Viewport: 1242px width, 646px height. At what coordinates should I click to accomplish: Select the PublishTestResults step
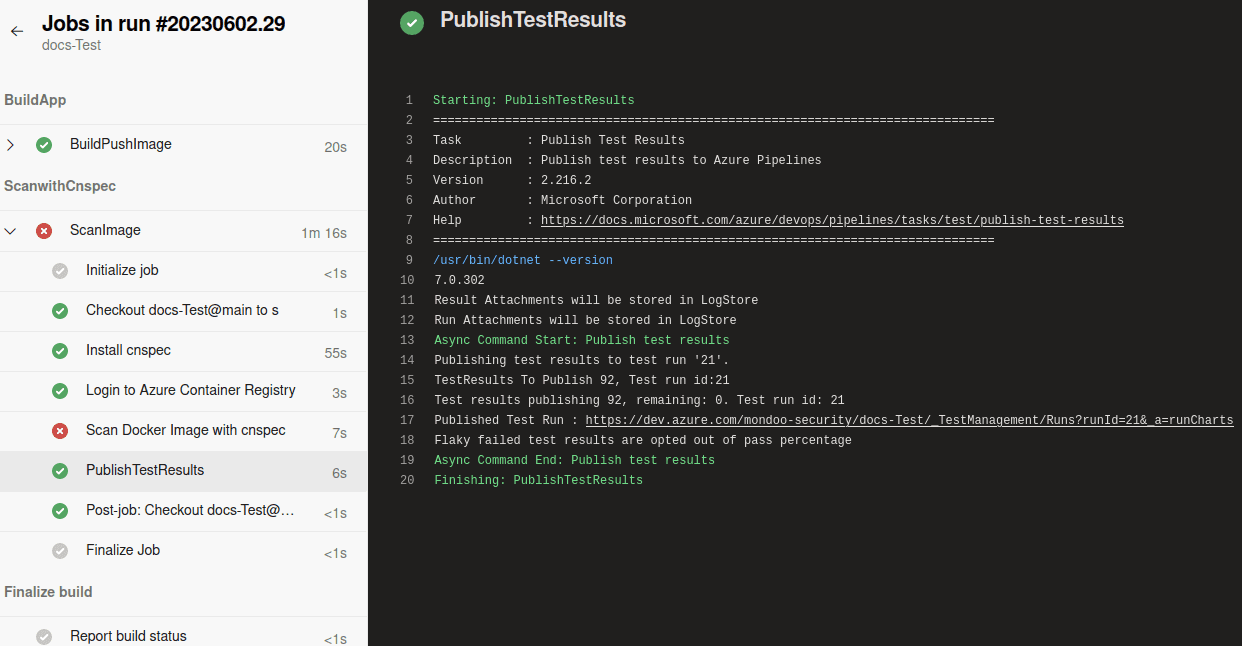(145, 470)
